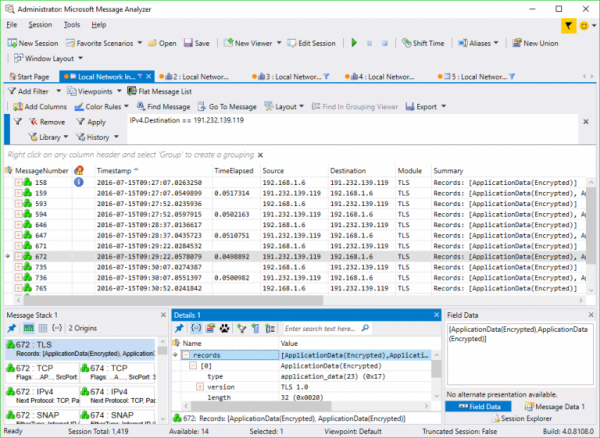Click the New Session toolbar button
The width and height of the screenshot is (600, 438).
tap(33, 43)
